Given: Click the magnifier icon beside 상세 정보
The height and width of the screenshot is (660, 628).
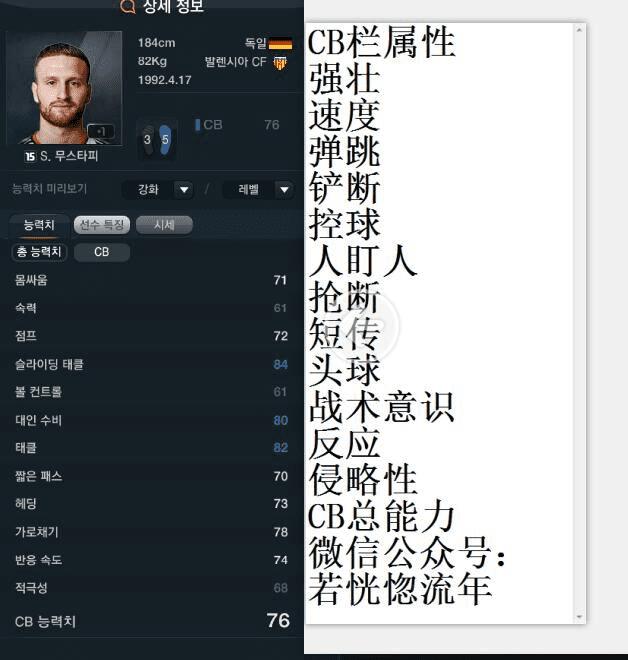Looking at the screenshot, I should tap(128, 6).
